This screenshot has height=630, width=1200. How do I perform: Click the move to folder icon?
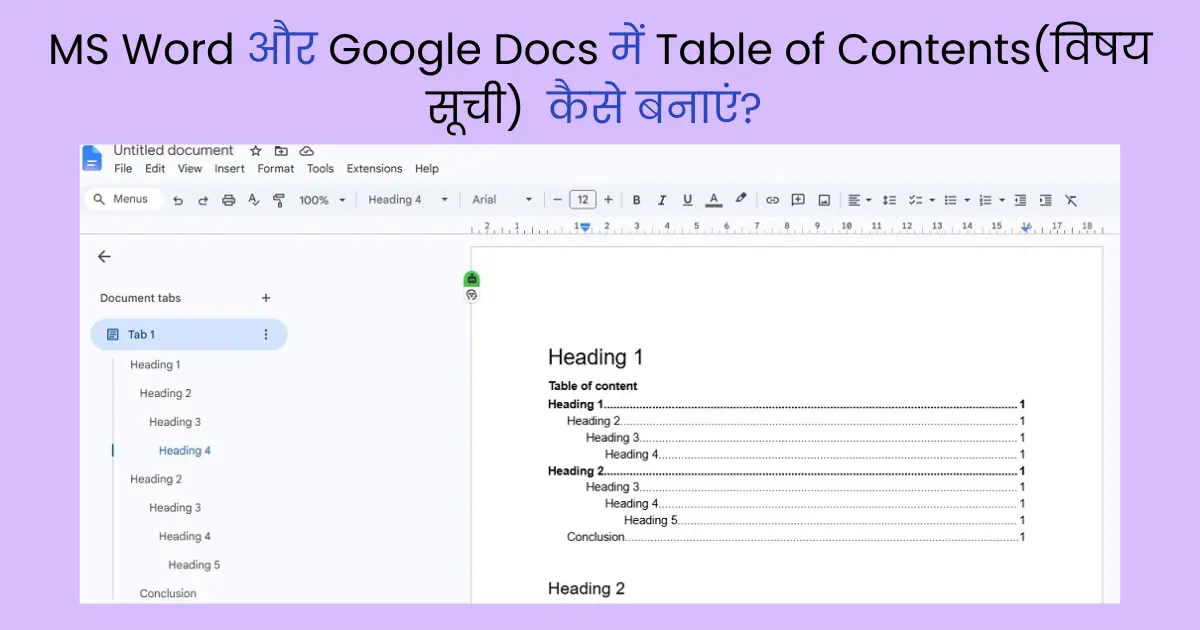[281, 151]
